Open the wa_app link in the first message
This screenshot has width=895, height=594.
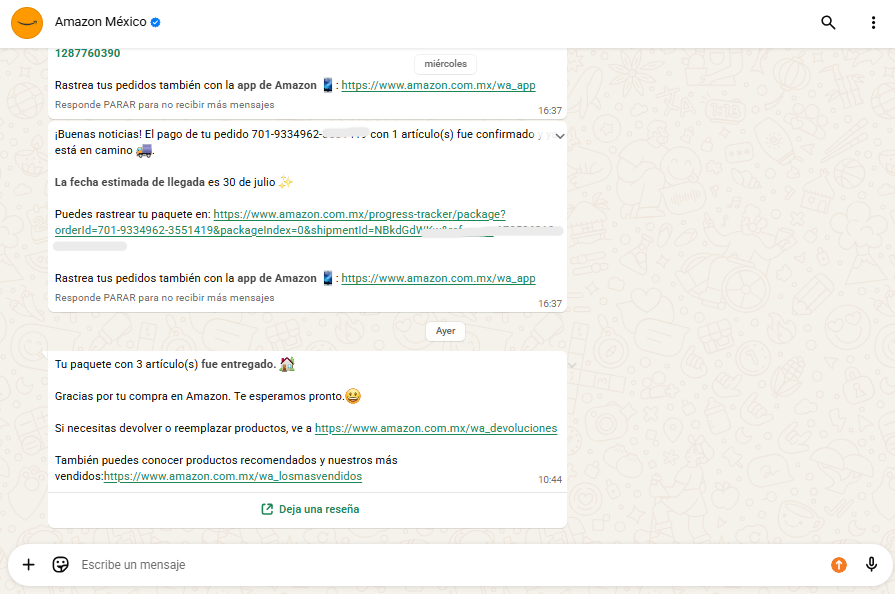tap(438, 85)
